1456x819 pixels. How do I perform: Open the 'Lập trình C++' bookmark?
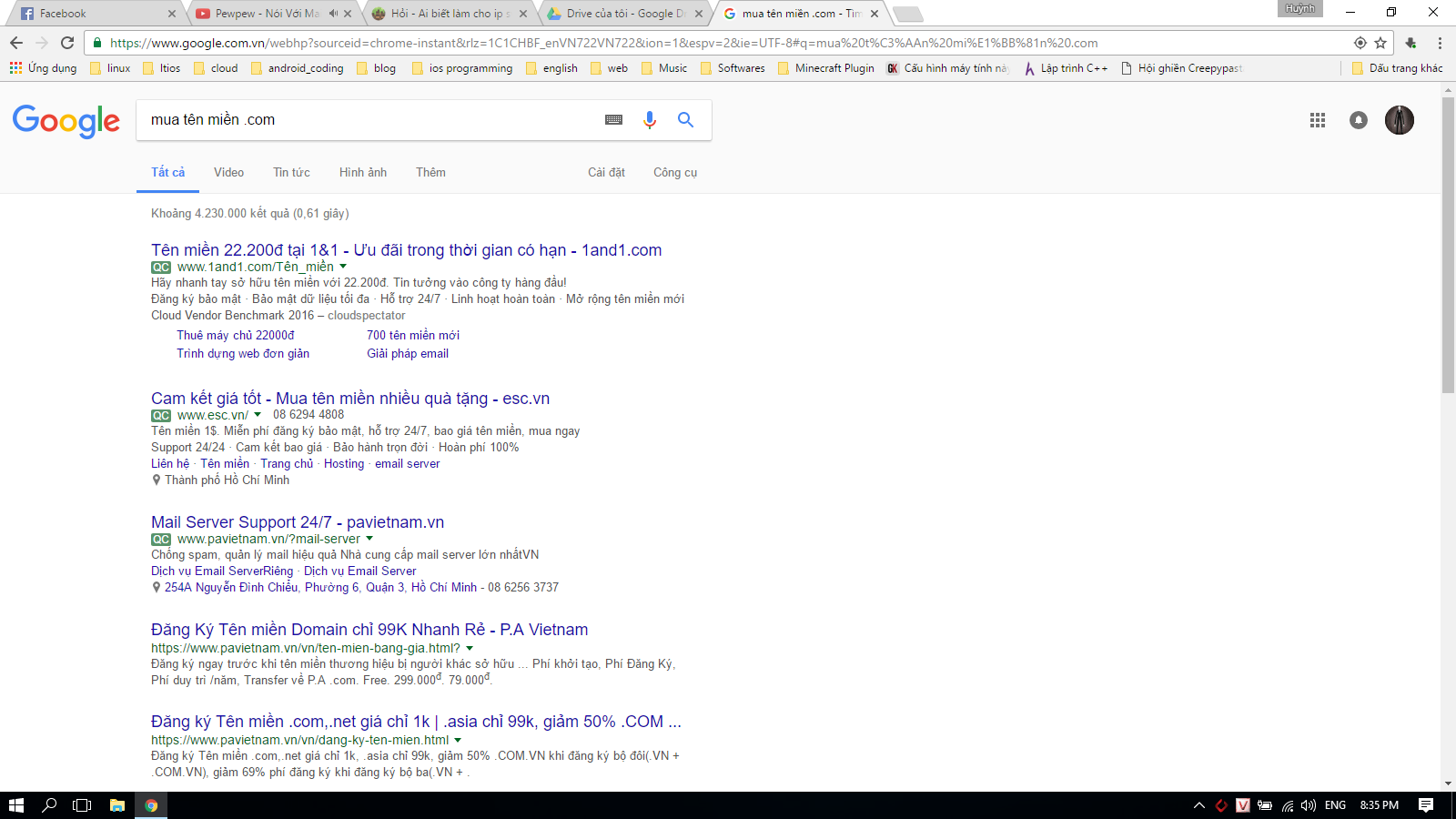coord(1066,68)
